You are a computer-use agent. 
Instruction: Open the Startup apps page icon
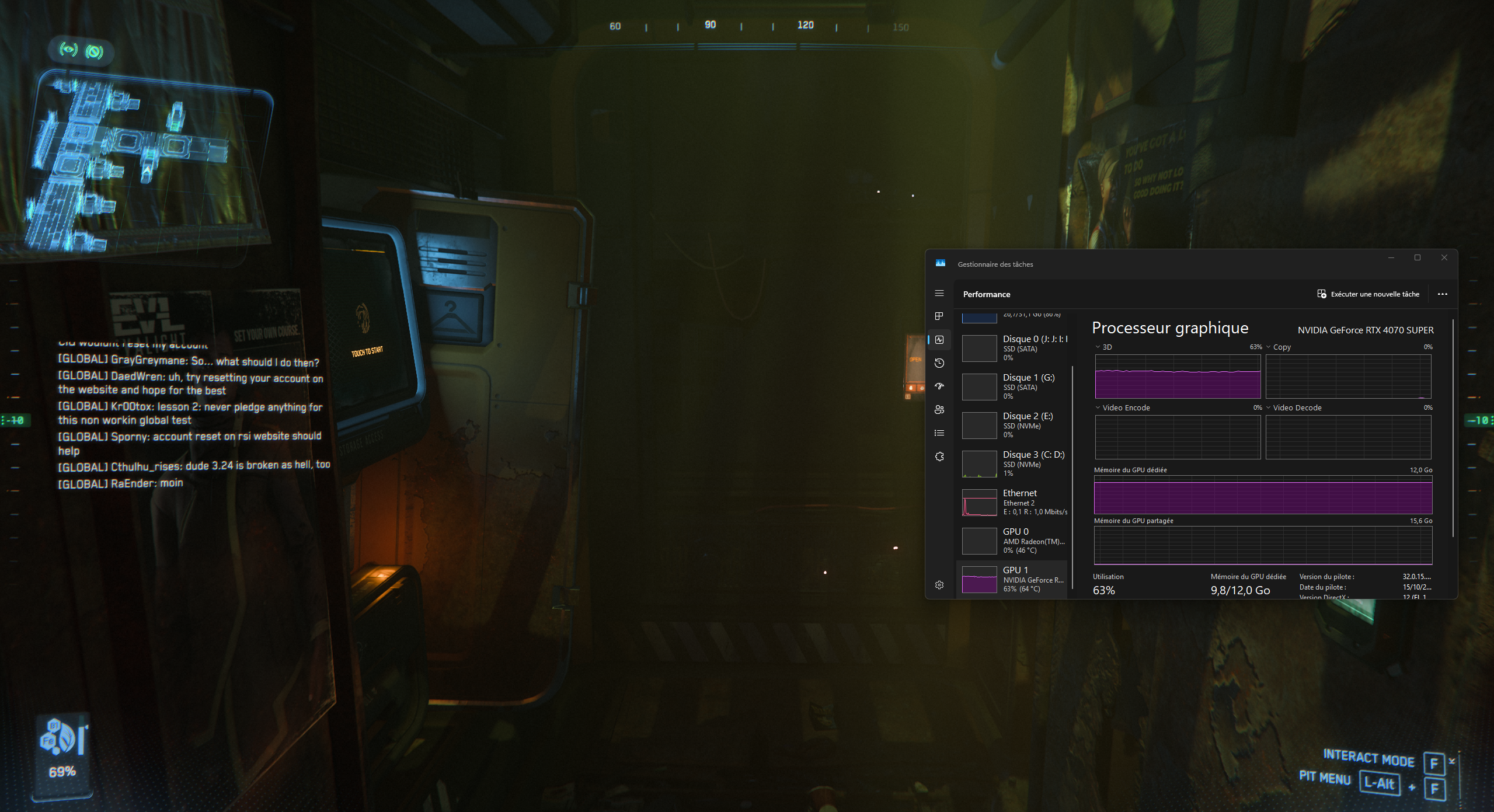(x=939, y=386)
